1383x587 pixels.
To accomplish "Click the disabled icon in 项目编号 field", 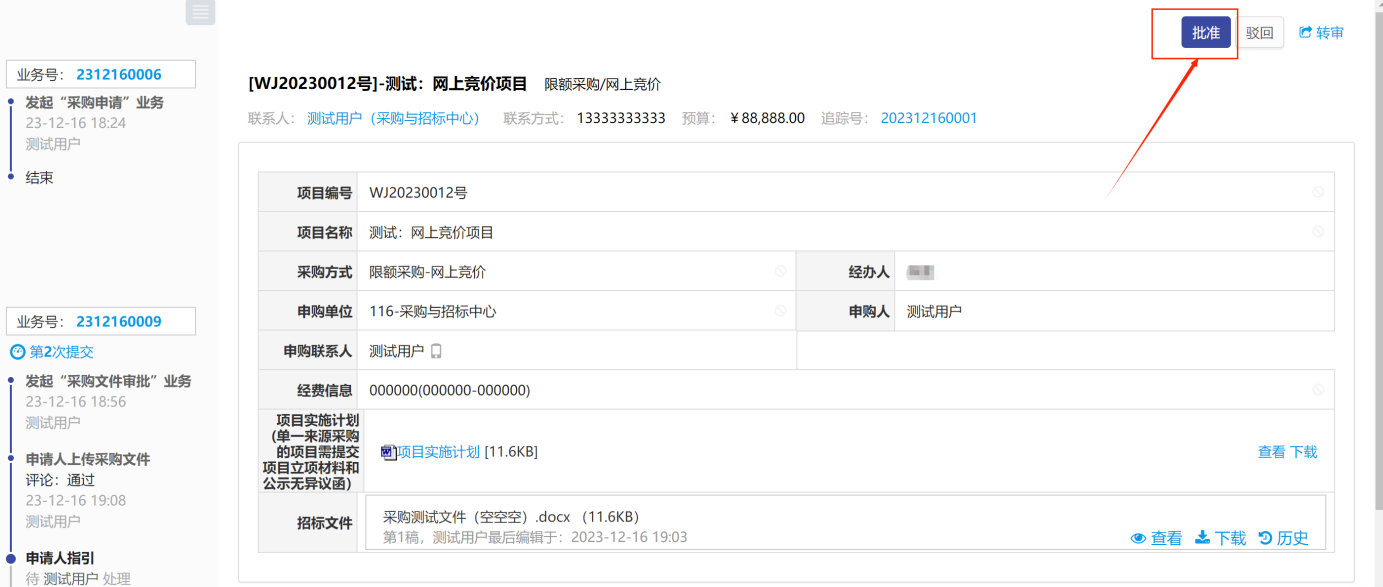I will (1318, 192).
